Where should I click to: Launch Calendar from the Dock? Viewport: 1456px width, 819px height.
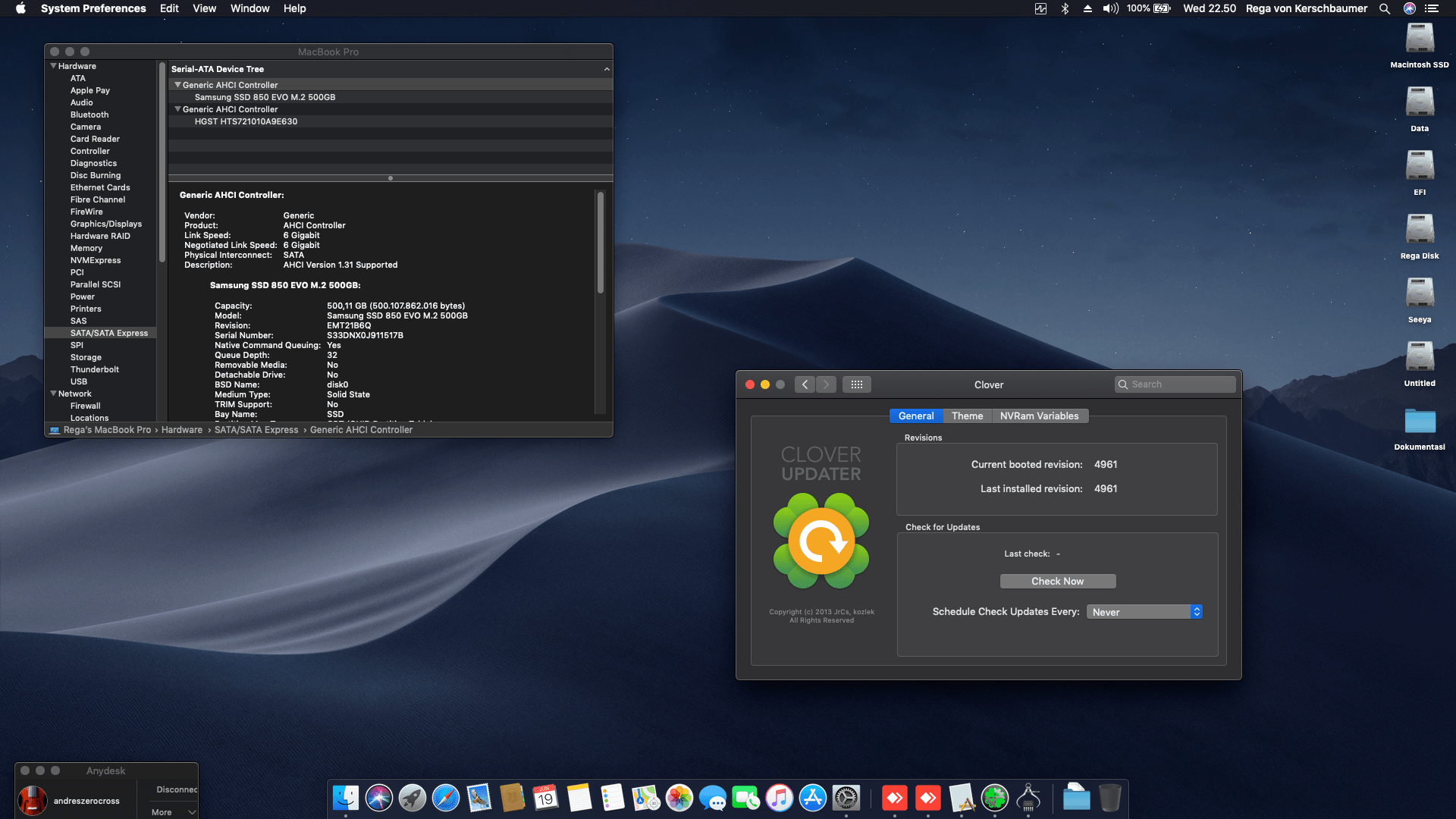[546, 798]
